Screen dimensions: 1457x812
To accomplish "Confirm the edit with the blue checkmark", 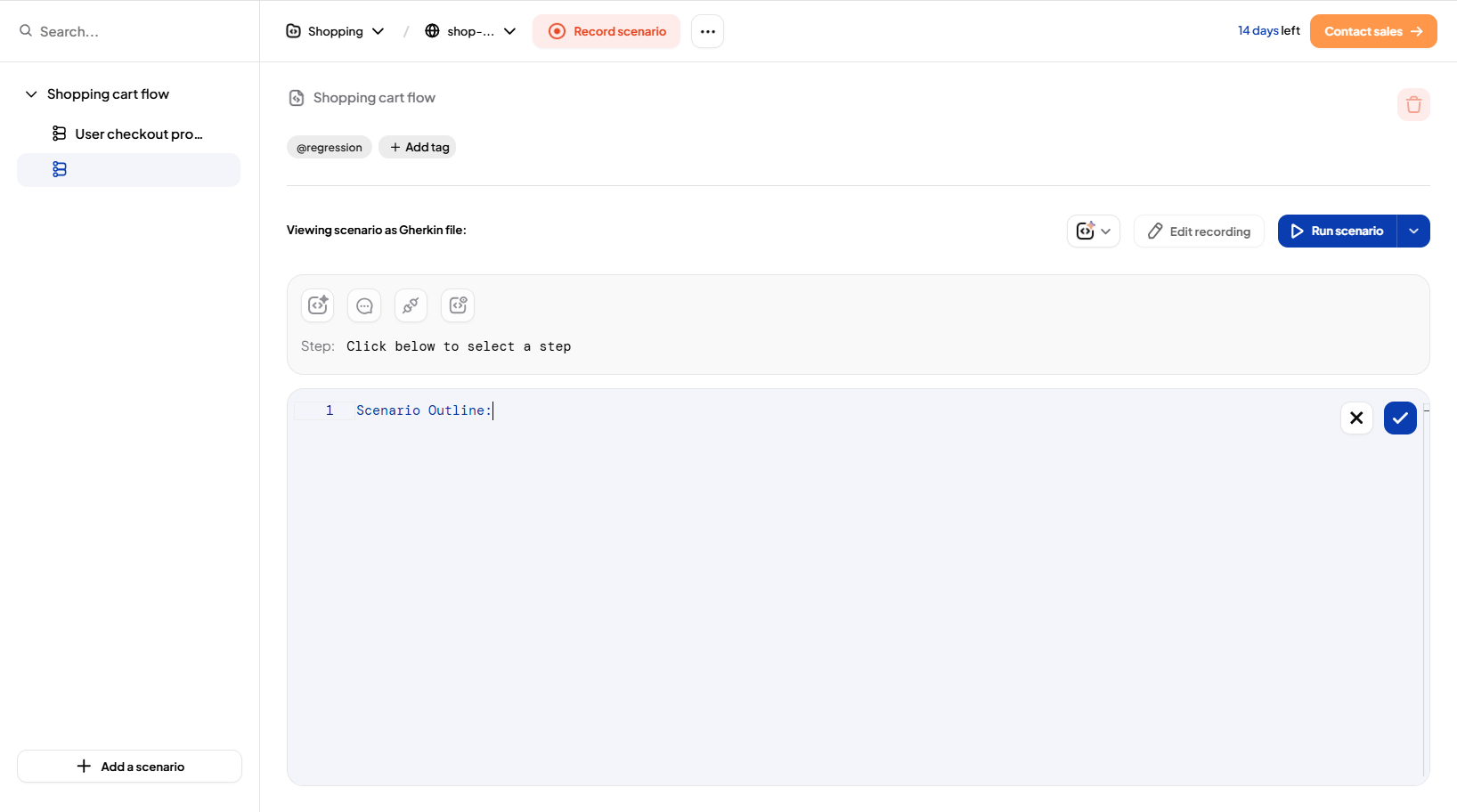I will point(1400,418).
